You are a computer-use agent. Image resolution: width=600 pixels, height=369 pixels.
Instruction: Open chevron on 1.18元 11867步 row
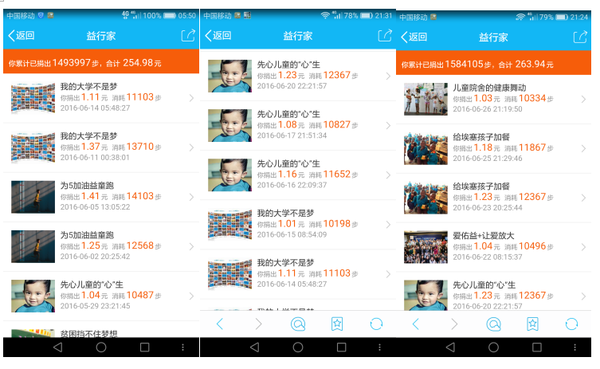[x=584, y=149]
